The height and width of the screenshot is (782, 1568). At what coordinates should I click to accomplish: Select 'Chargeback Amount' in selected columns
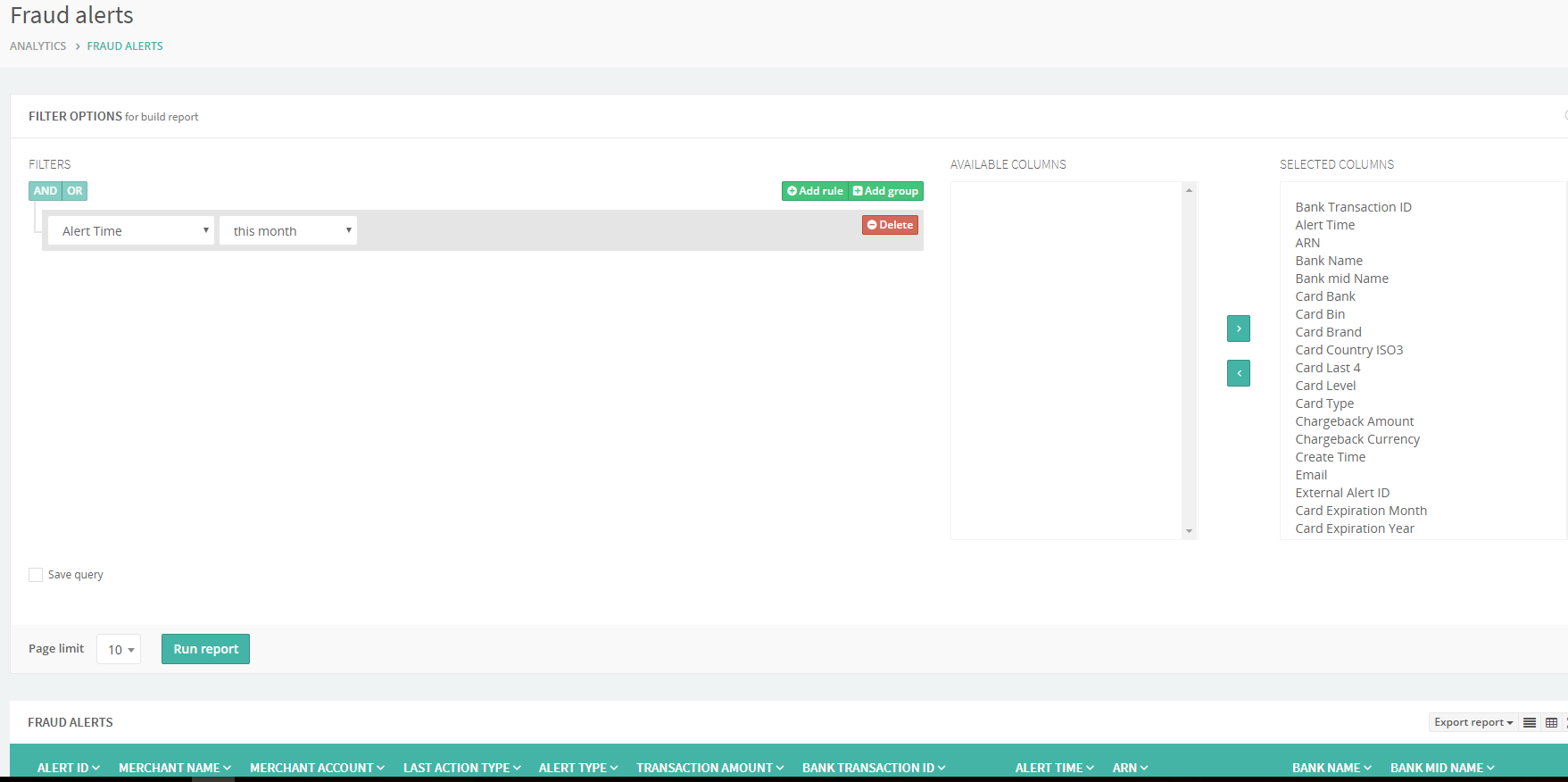click(x=1355, y=421)
